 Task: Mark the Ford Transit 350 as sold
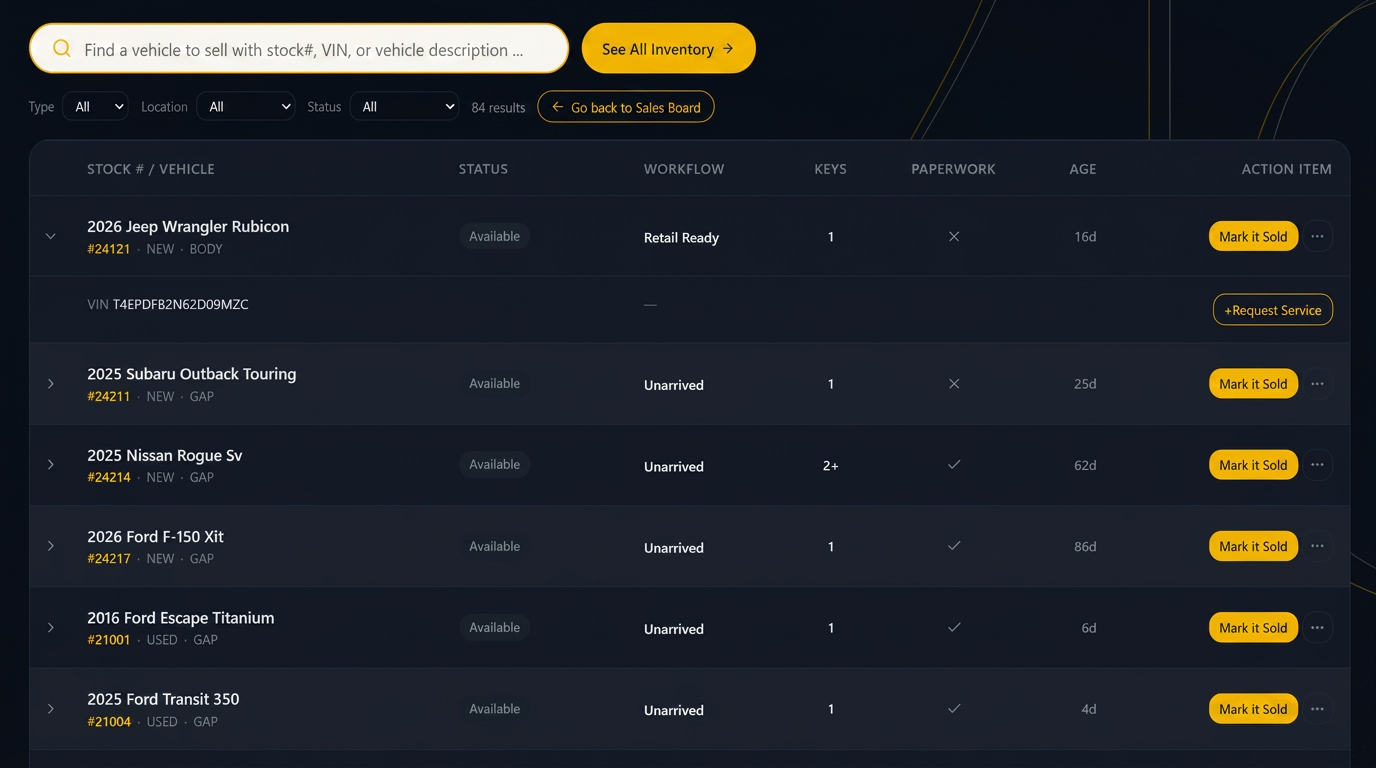[1253, 709]
